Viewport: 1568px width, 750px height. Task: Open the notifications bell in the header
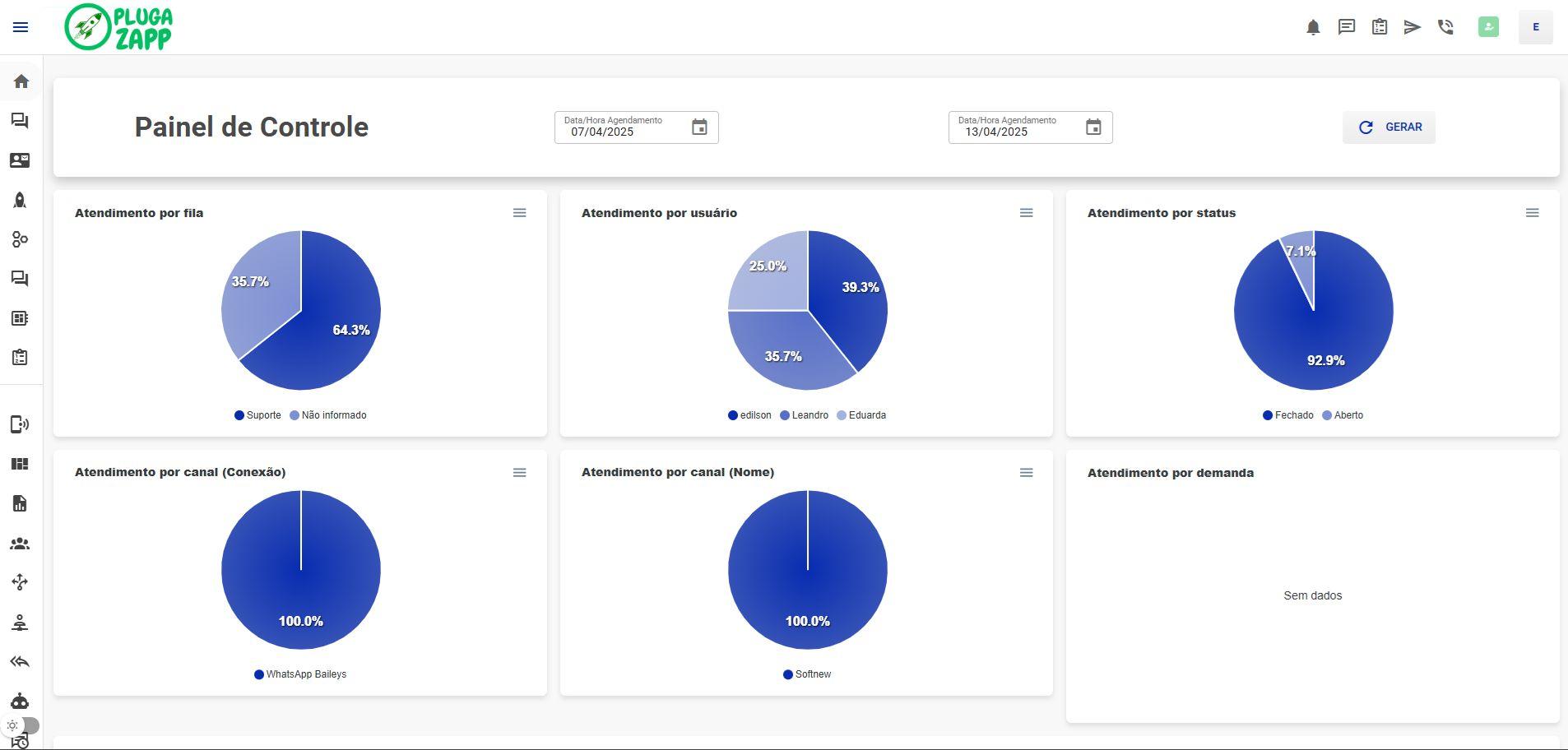pos(1313,27)
